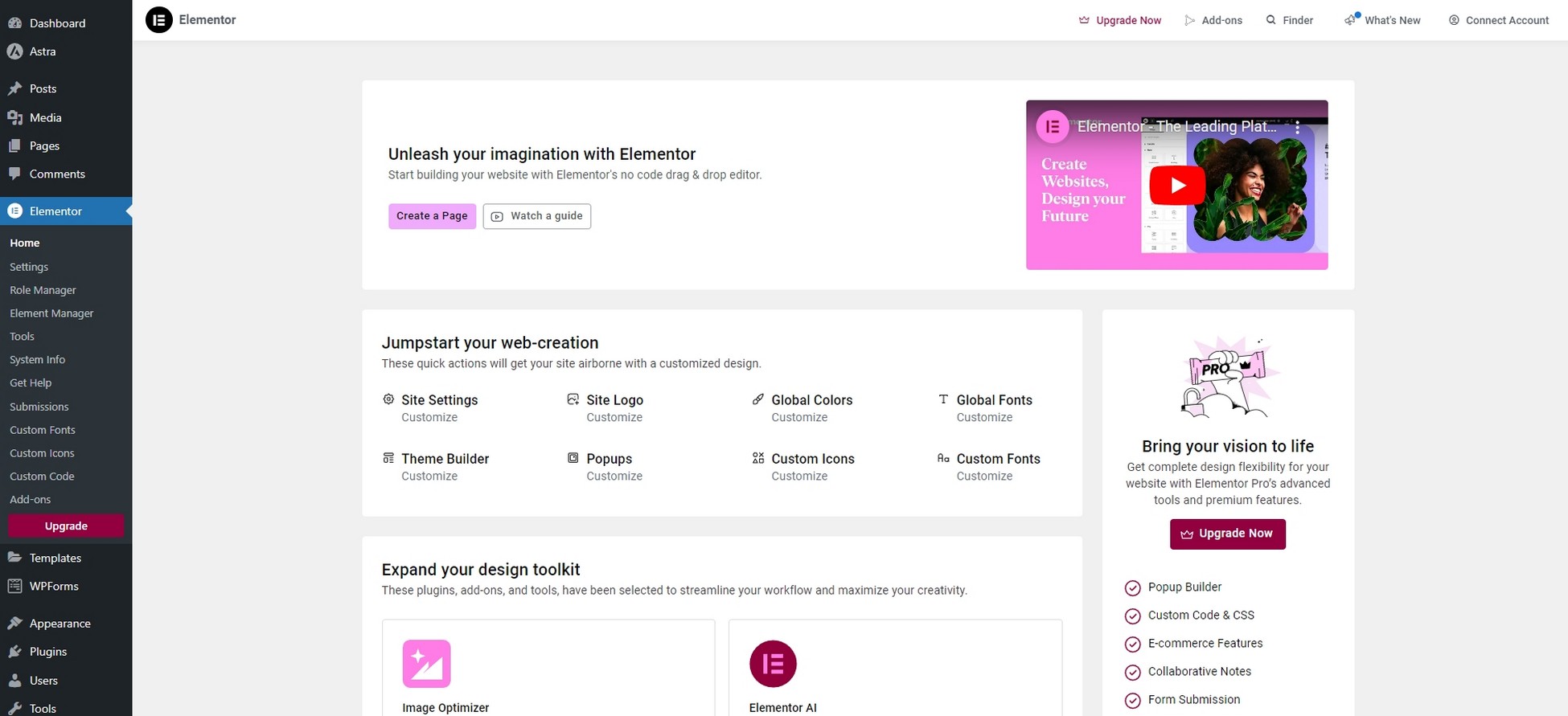Click the Pro illustration image
This screenshot has height=716, width=1568.
coord(1228,378)
